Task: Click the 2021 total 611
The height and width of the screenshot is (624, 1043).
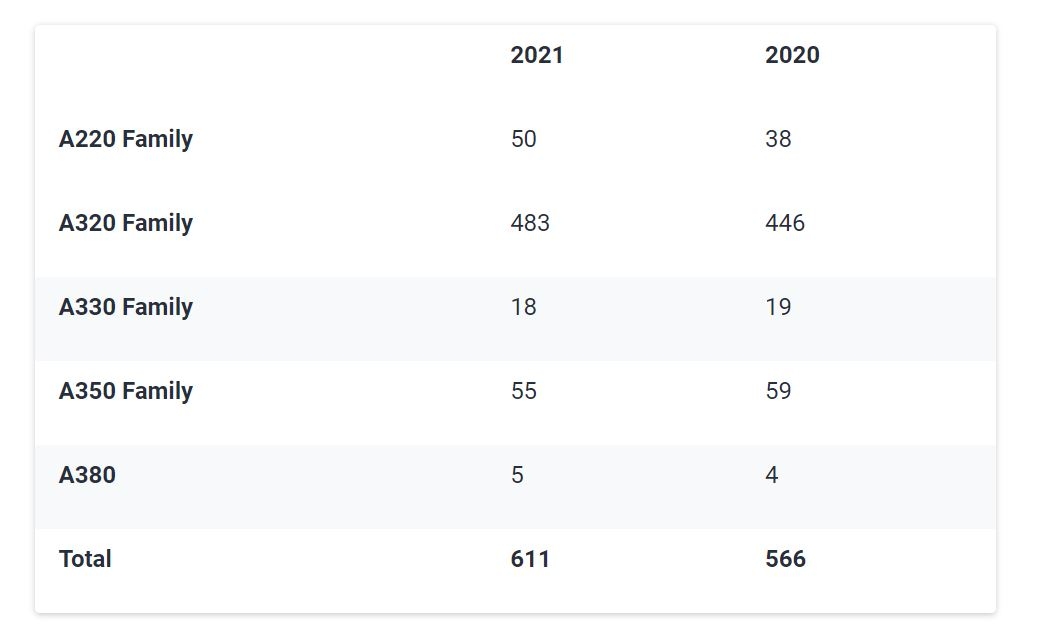Action: tap(530, 559)
